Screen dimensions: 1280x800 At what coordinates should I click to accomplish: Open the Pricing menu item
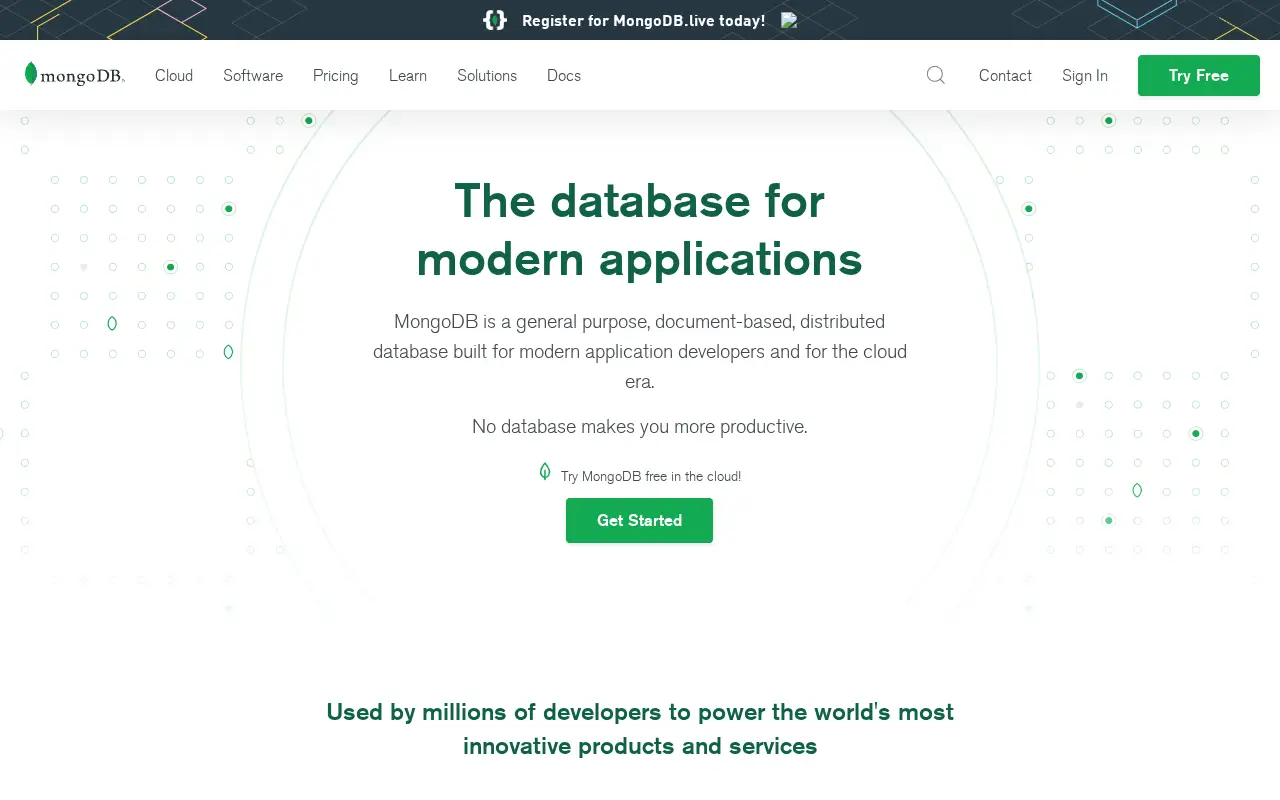(x=336, y=75)
